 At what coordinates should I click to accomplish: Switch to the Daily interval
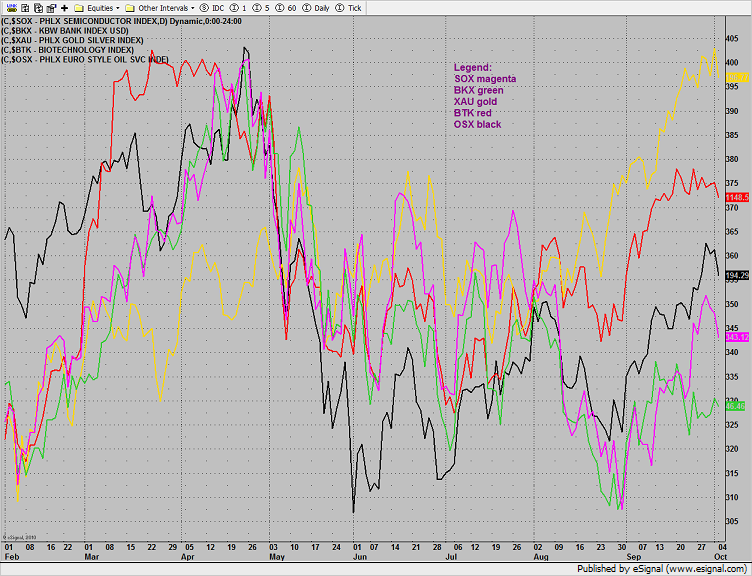pyautogui.click(x=316, y=8)
